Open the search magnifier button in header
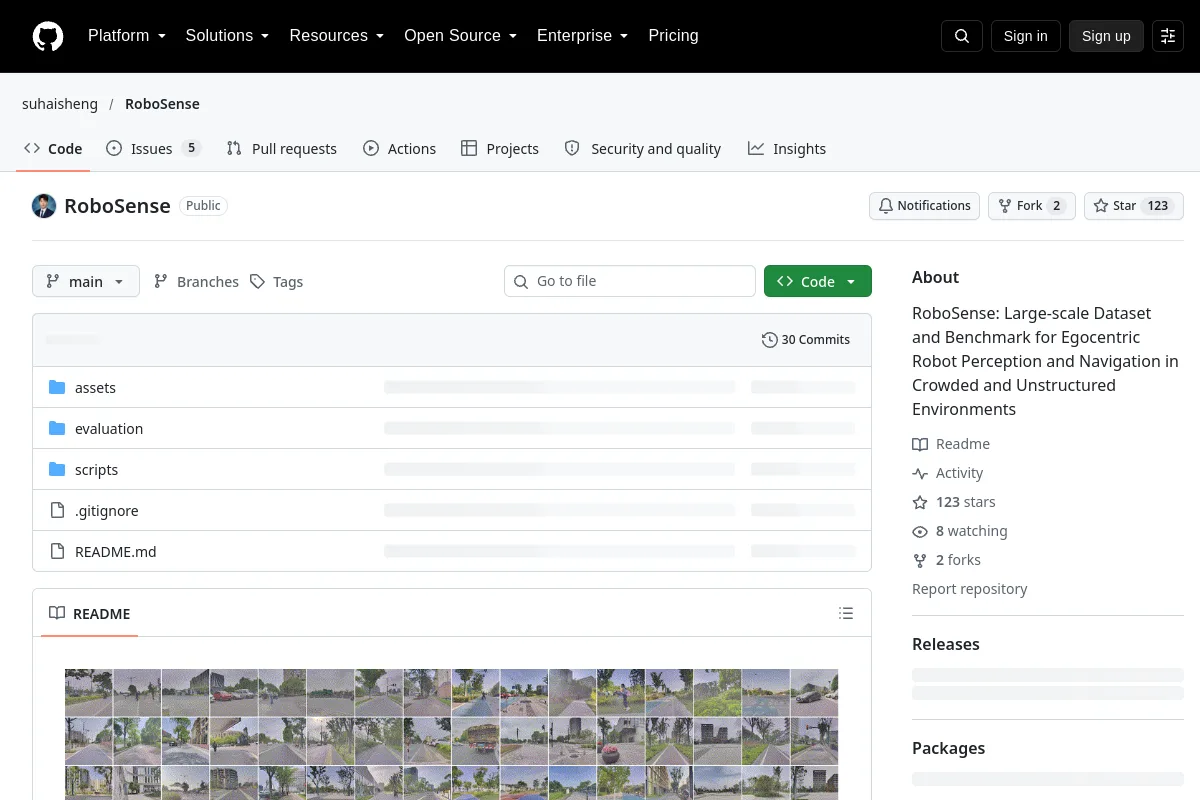Image resolution: width=1200 pixels, height=800 pixels. coord(962,36)
